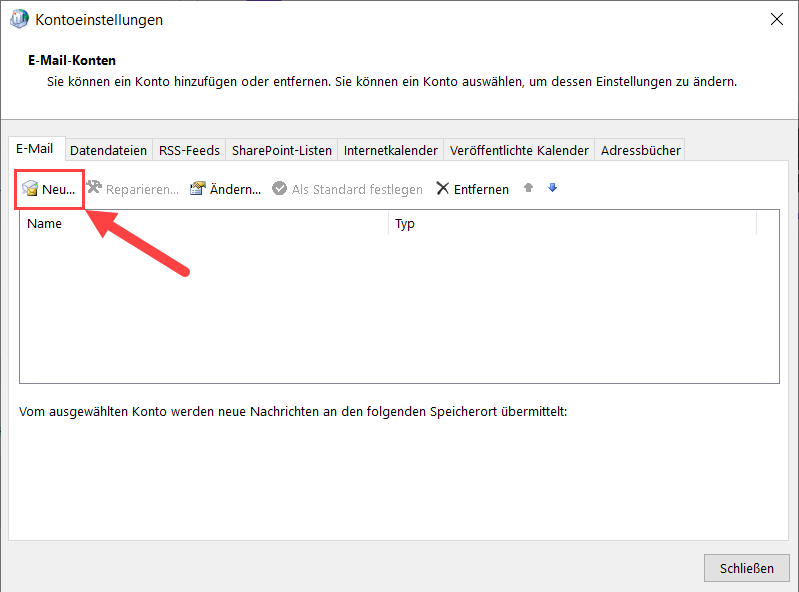Screen dimensions: 799x592
Task: Click the Kontoeinstellungen title bar icon
Action: click(x=19, y=19)
